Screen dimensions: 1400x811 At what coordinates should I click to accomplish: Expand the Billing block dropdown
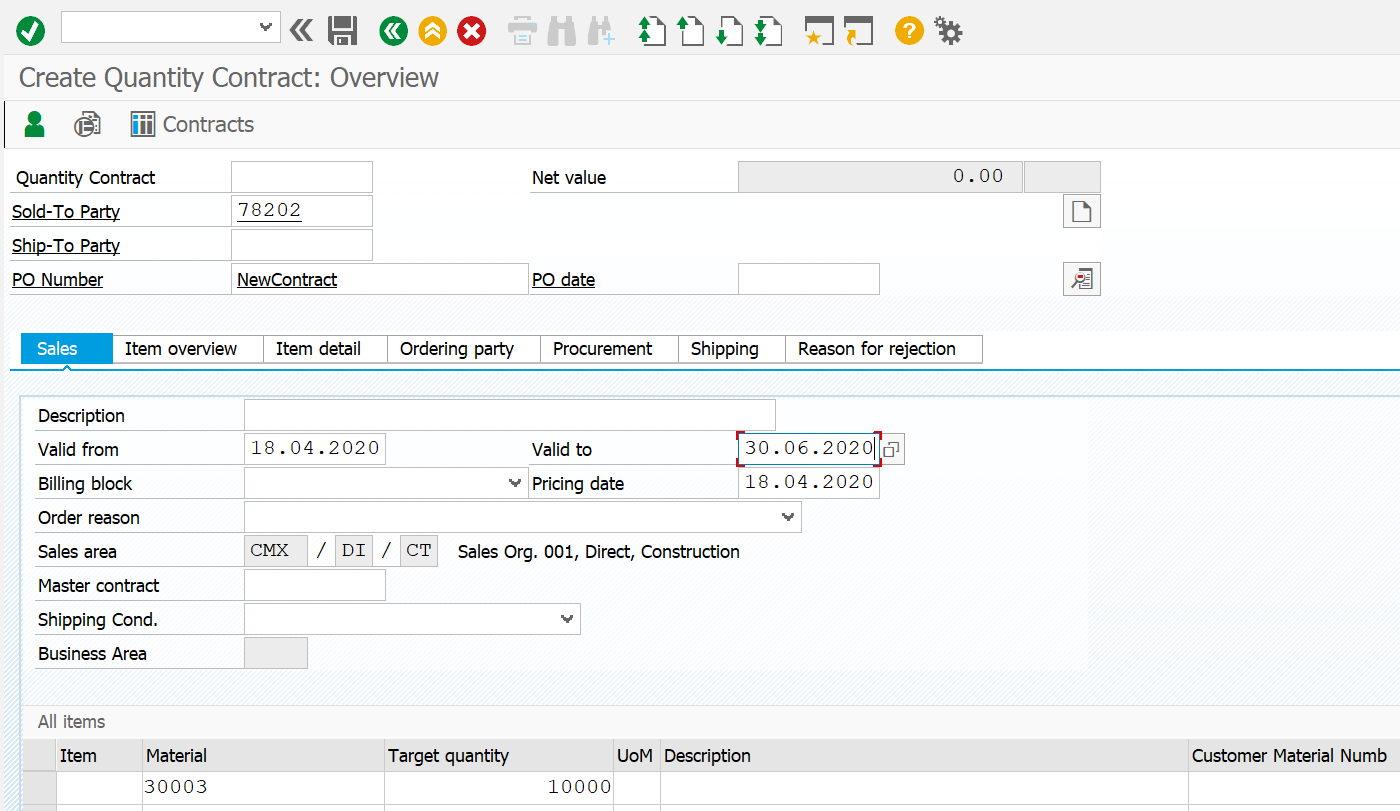(x=515, y=483)
